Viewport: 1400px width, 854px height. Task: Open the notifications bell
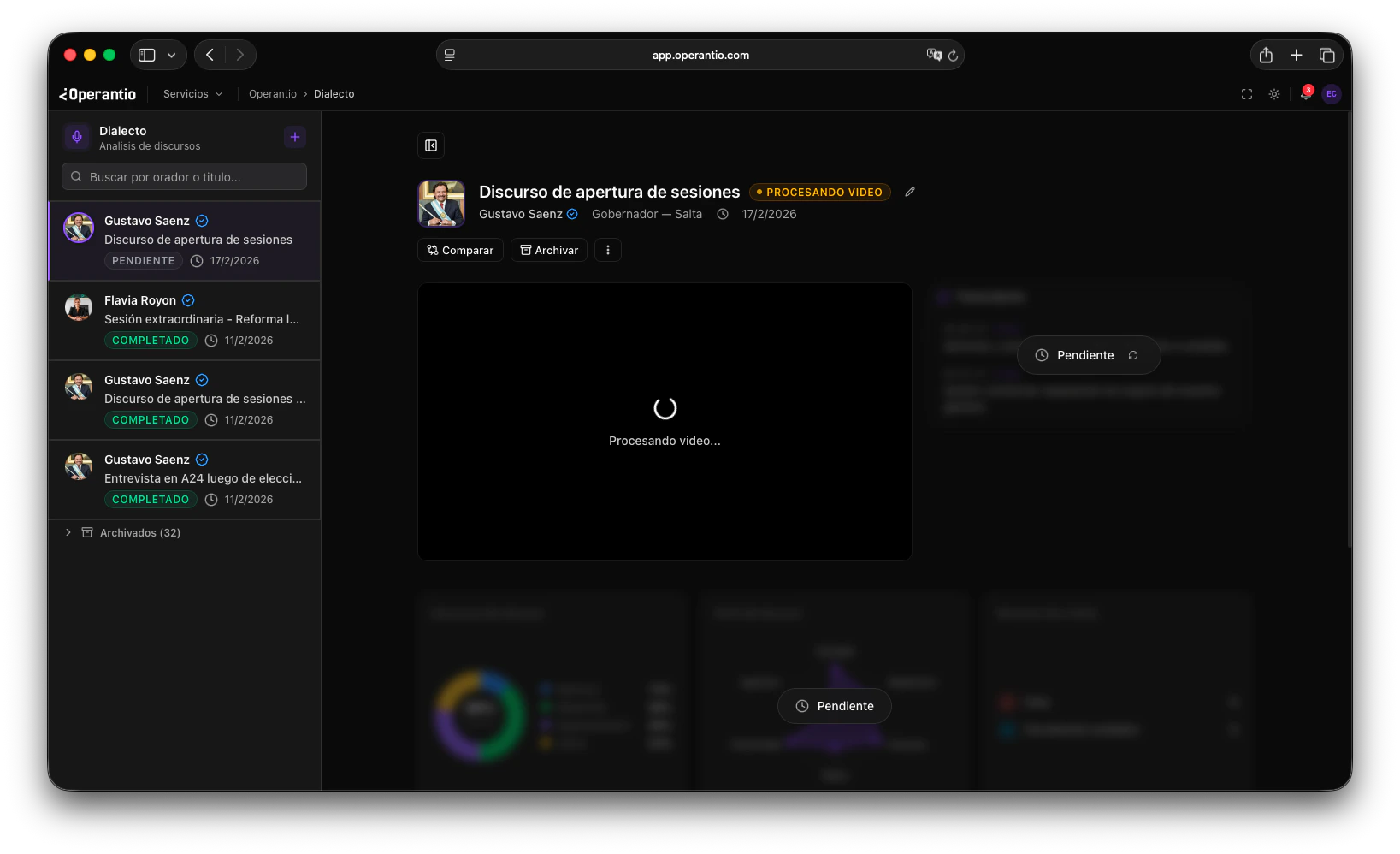click(1305, 93)
